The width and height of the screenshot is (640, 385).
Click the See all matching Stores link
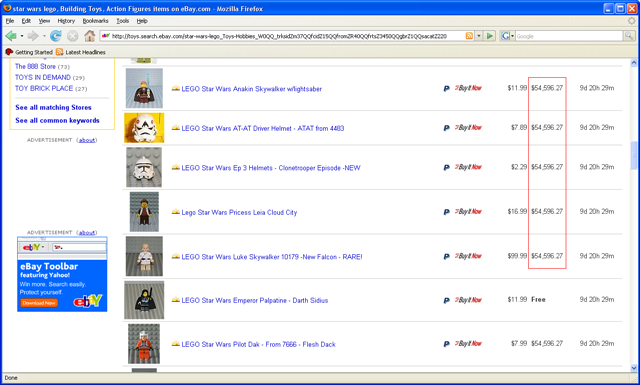[x=53, y=107]
